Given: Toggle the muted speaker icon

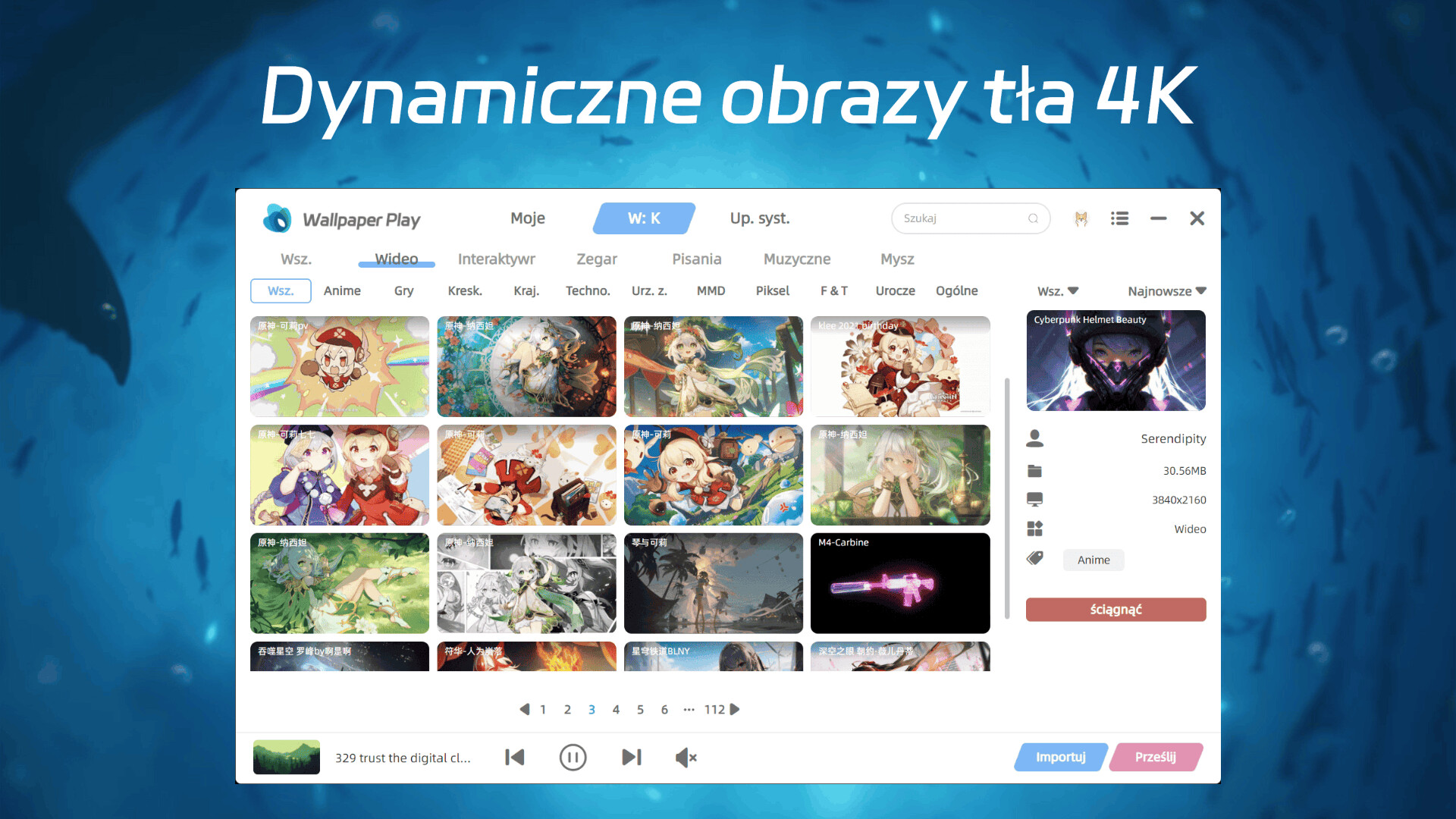Looking at the screenshot, I should (686, 757).
